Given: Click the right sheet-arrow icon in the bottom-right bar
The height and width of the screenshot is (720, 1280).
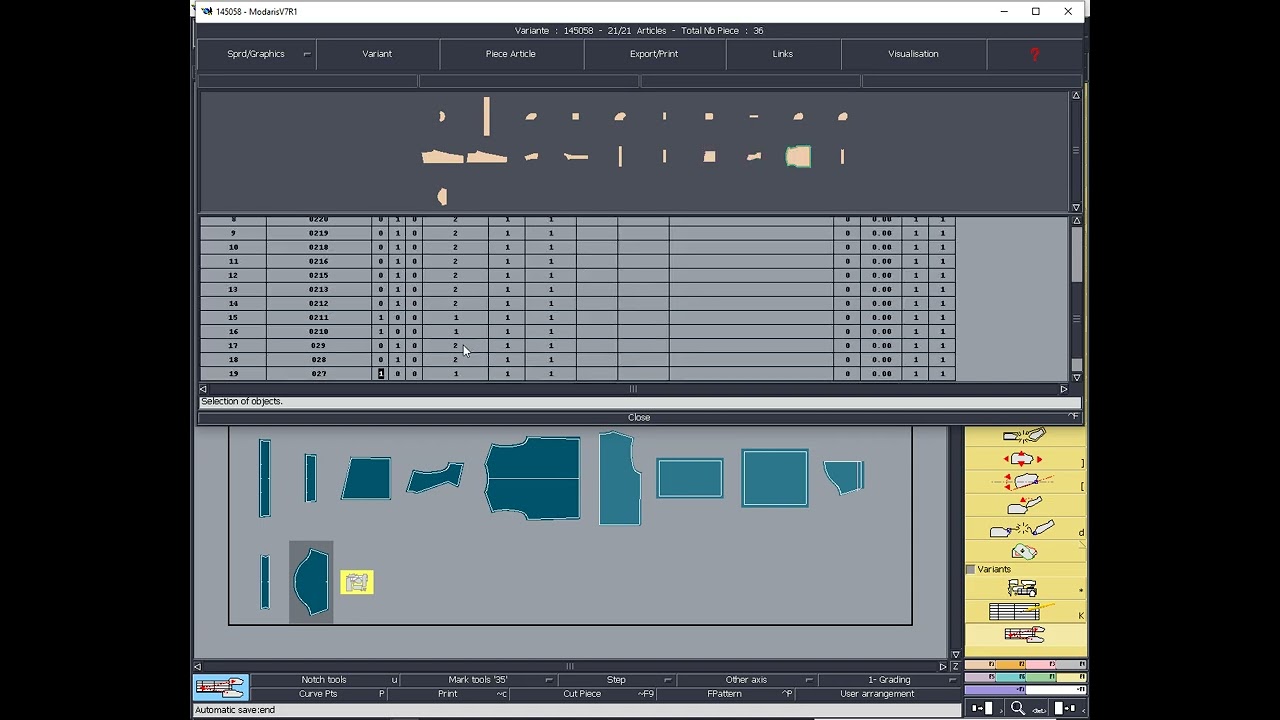Looking at the screenshot, I should (1066, 708).
